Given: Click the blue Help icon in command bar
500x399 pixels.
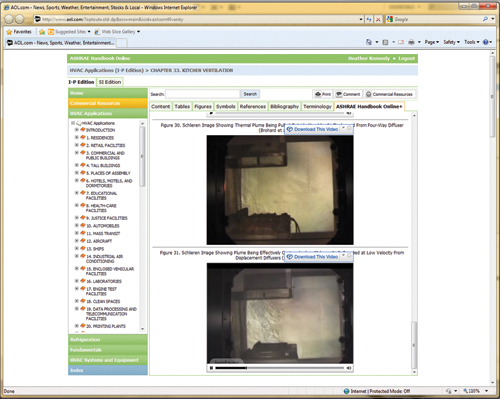Looking at the screenshot, I should [x=486, y=42].
